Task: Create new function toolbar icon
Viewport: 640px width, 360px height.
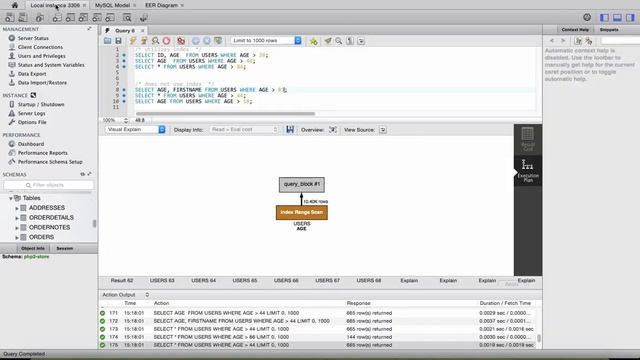Action: 110,18
